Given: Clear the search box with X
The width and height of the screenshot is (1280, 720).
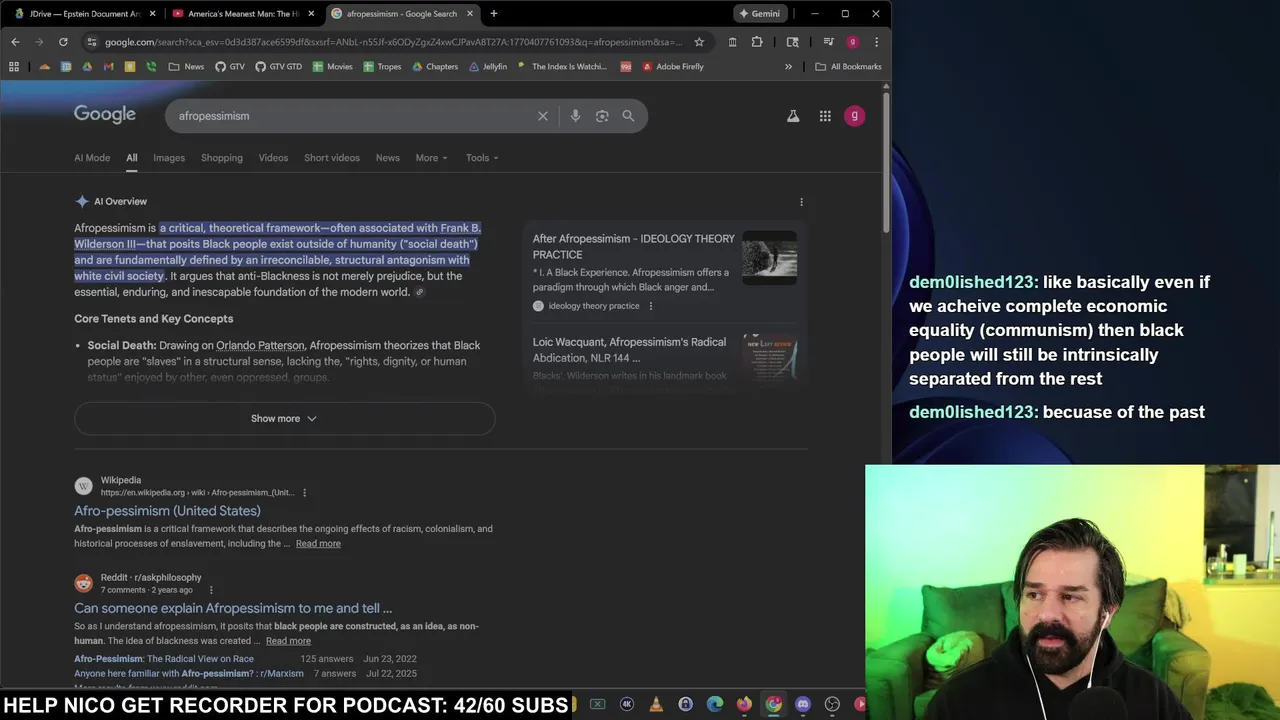Looking at the screenshot, I should click(x=543, y=116).
